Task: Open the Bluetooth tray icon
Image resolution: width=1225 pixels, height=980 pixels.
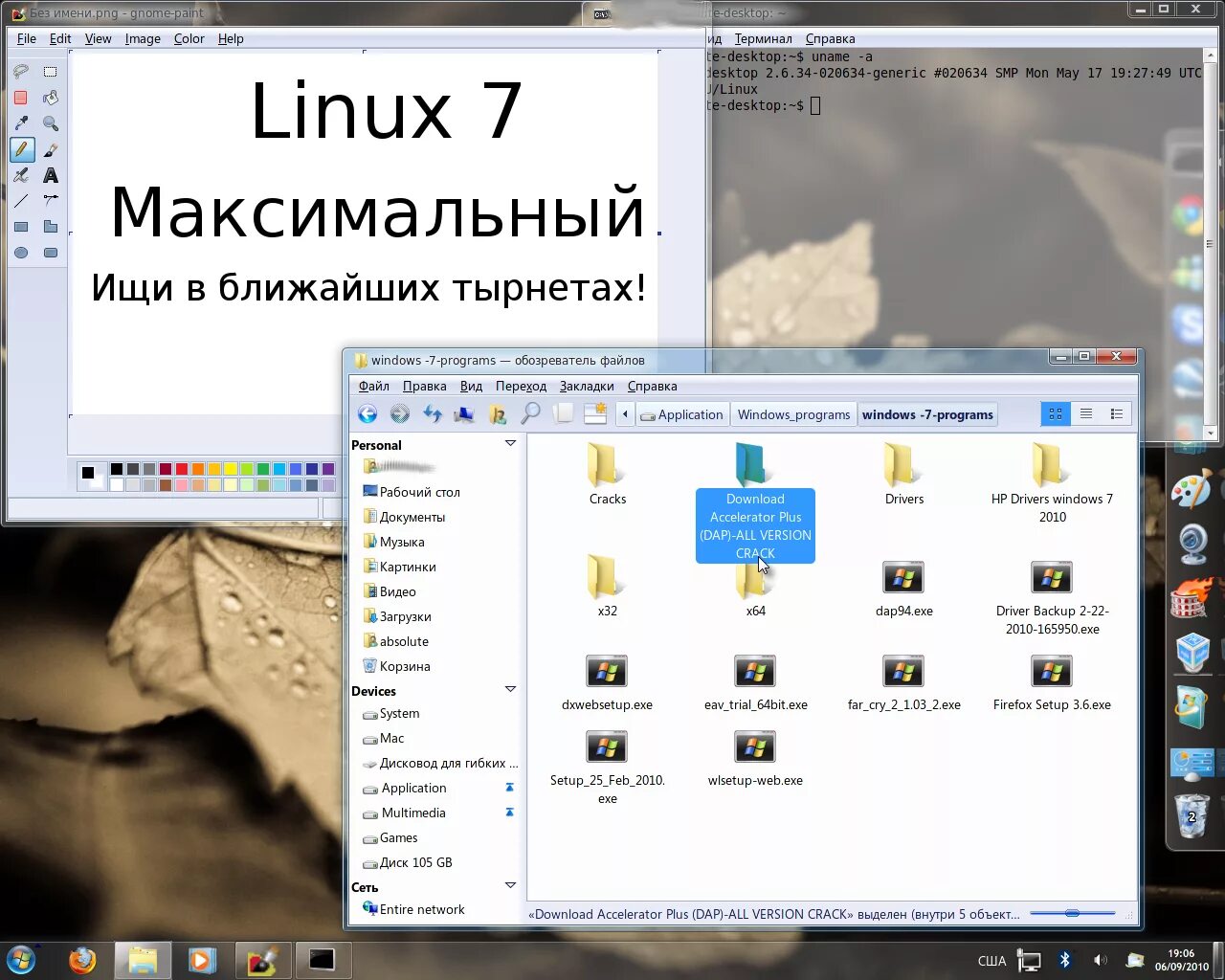Action: point(1064,960)
